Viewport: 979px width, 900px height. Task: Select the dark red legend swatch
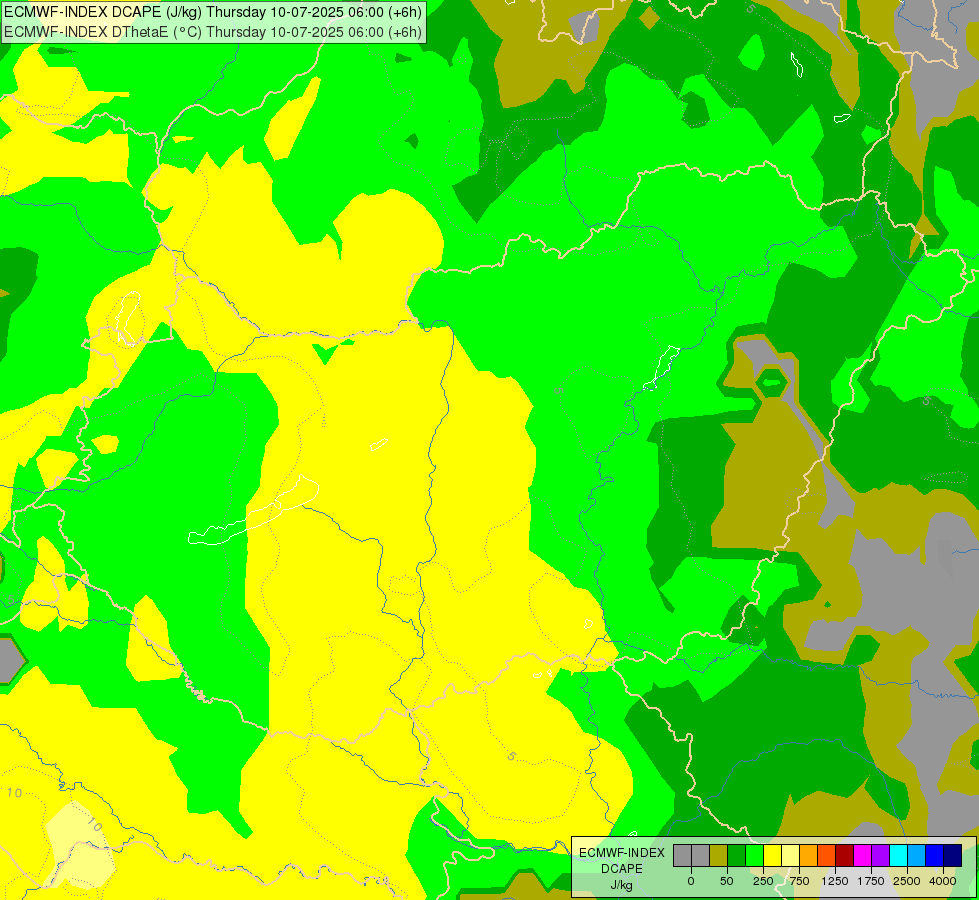click(845, 855)
